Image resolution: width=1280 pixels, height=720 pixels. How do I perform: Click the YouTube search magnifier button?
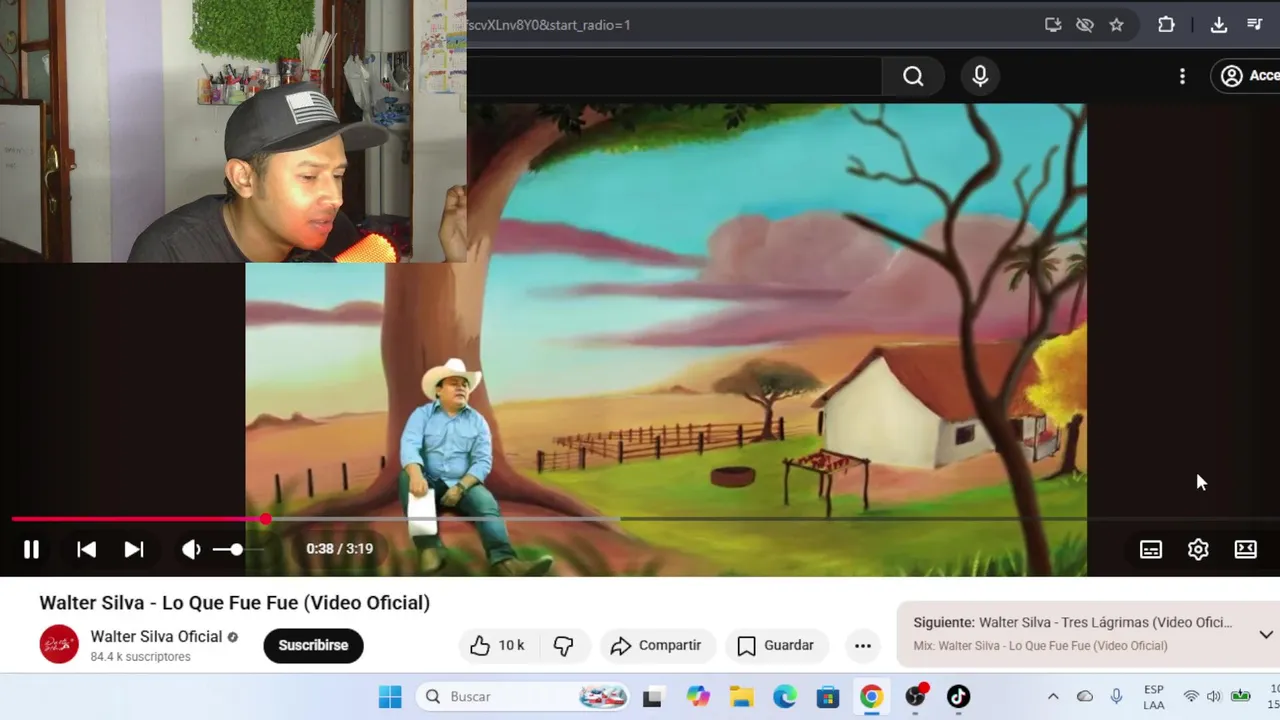coord(913,76)
